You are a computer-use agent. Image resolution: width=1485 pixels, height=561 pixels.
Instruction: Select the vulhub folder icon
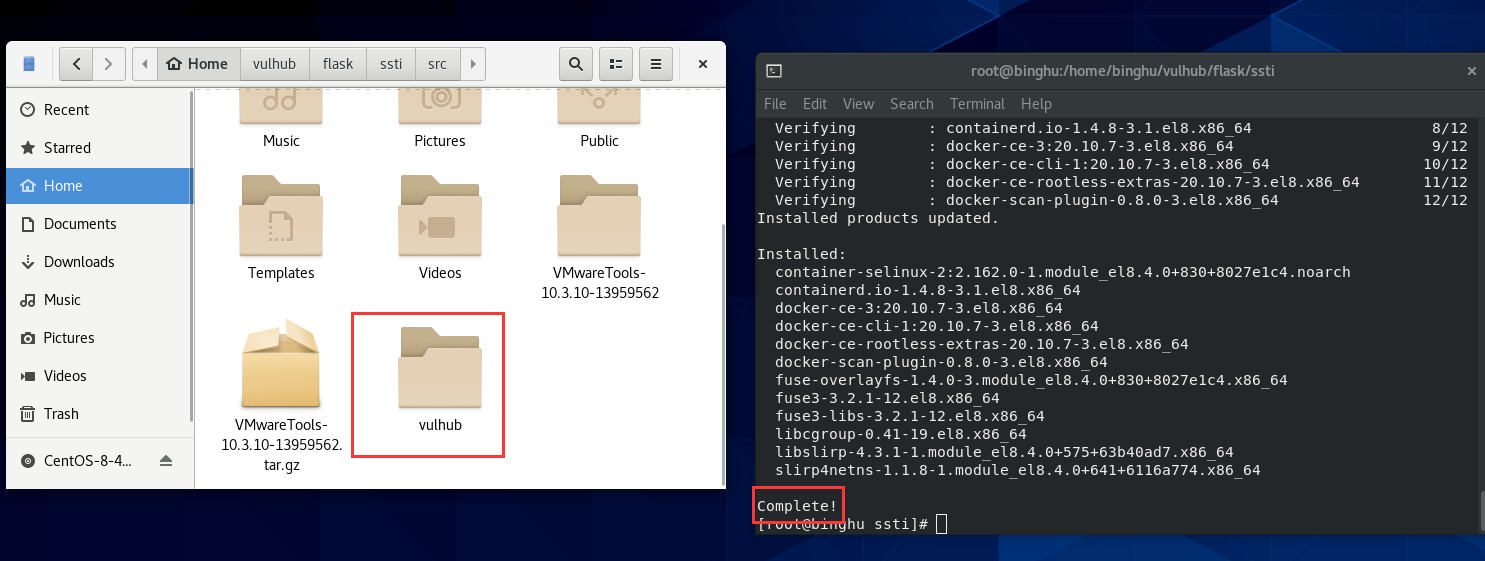[440, 367]
